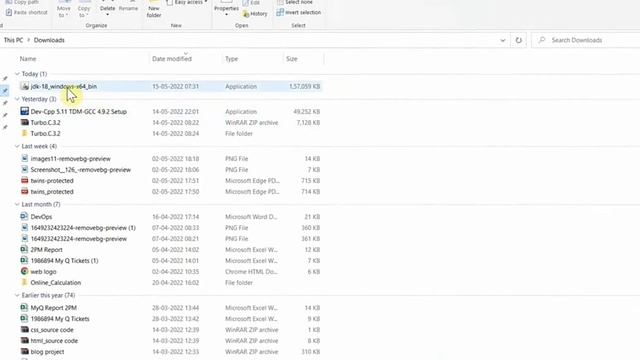Image resolution: width=640 pixels, height=360 pixels.
Task: Sort by the Date modified column header
Action: point(172,59)
